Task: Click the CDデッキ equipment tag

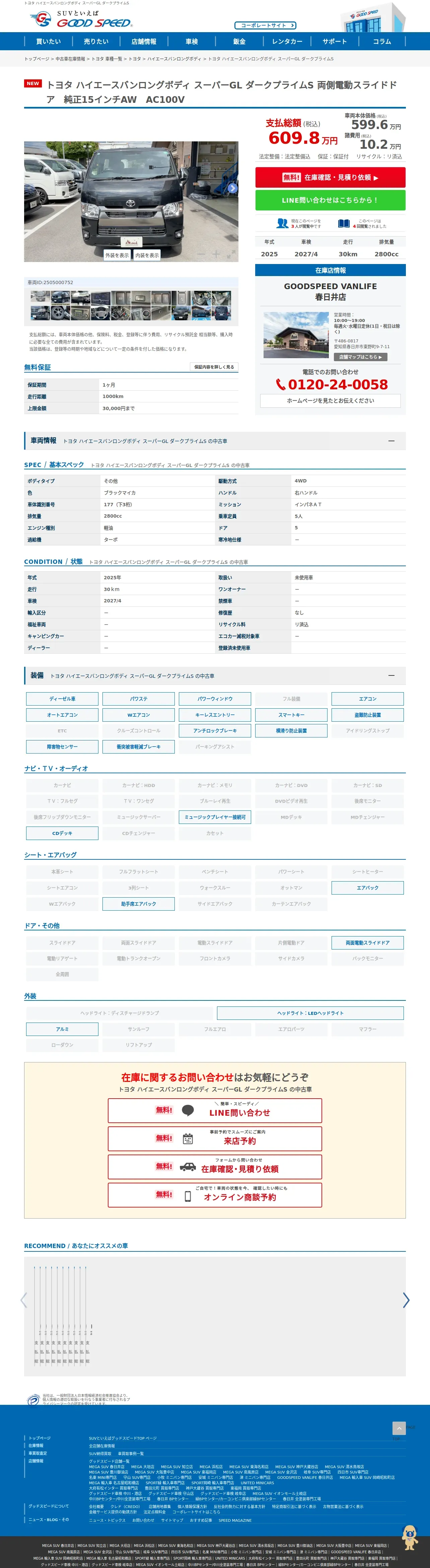Action: [62, 833]
